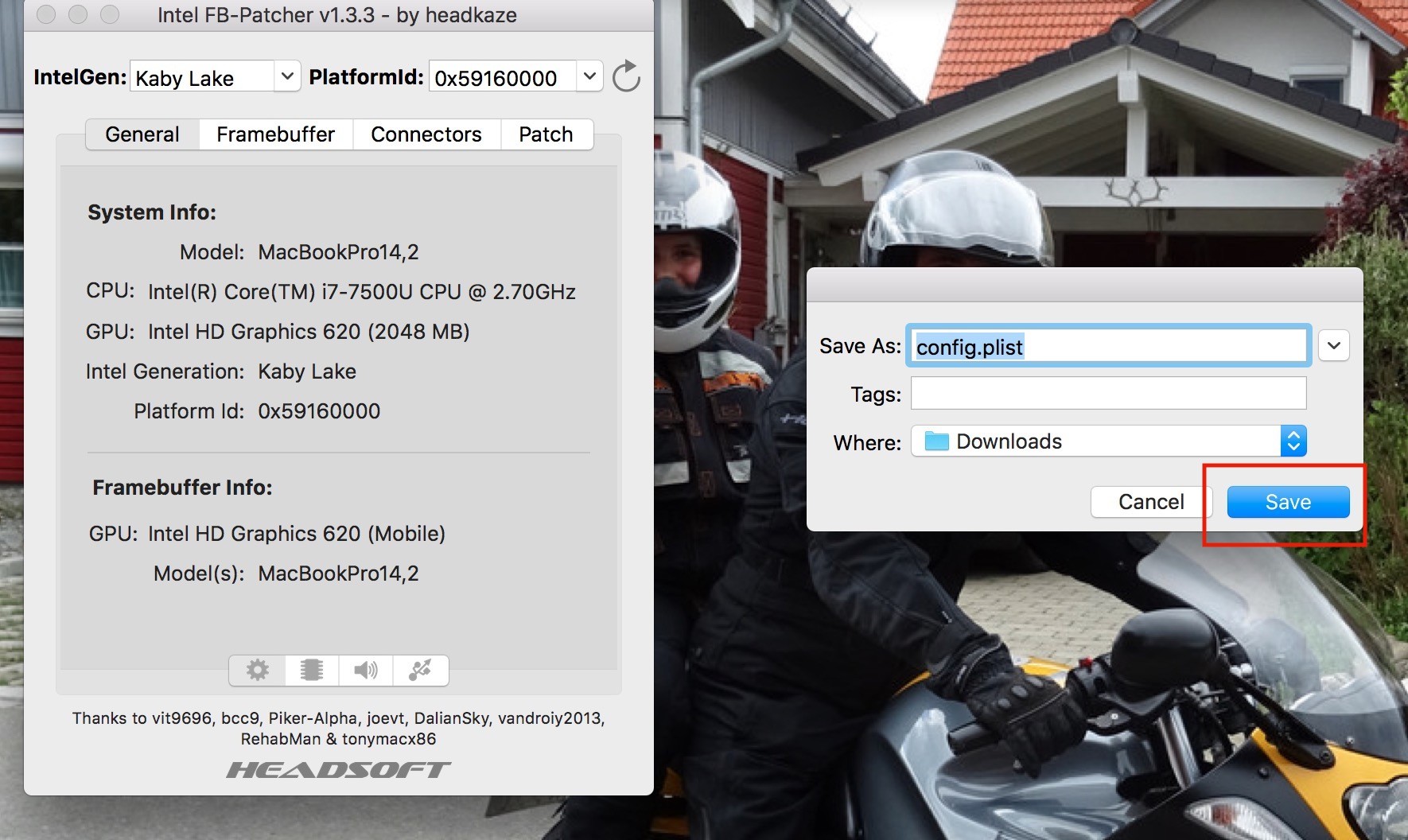This screenshot has width=1408, height=840.
Task: Open the Where location popup stepper
Action: coord(1293,441)
